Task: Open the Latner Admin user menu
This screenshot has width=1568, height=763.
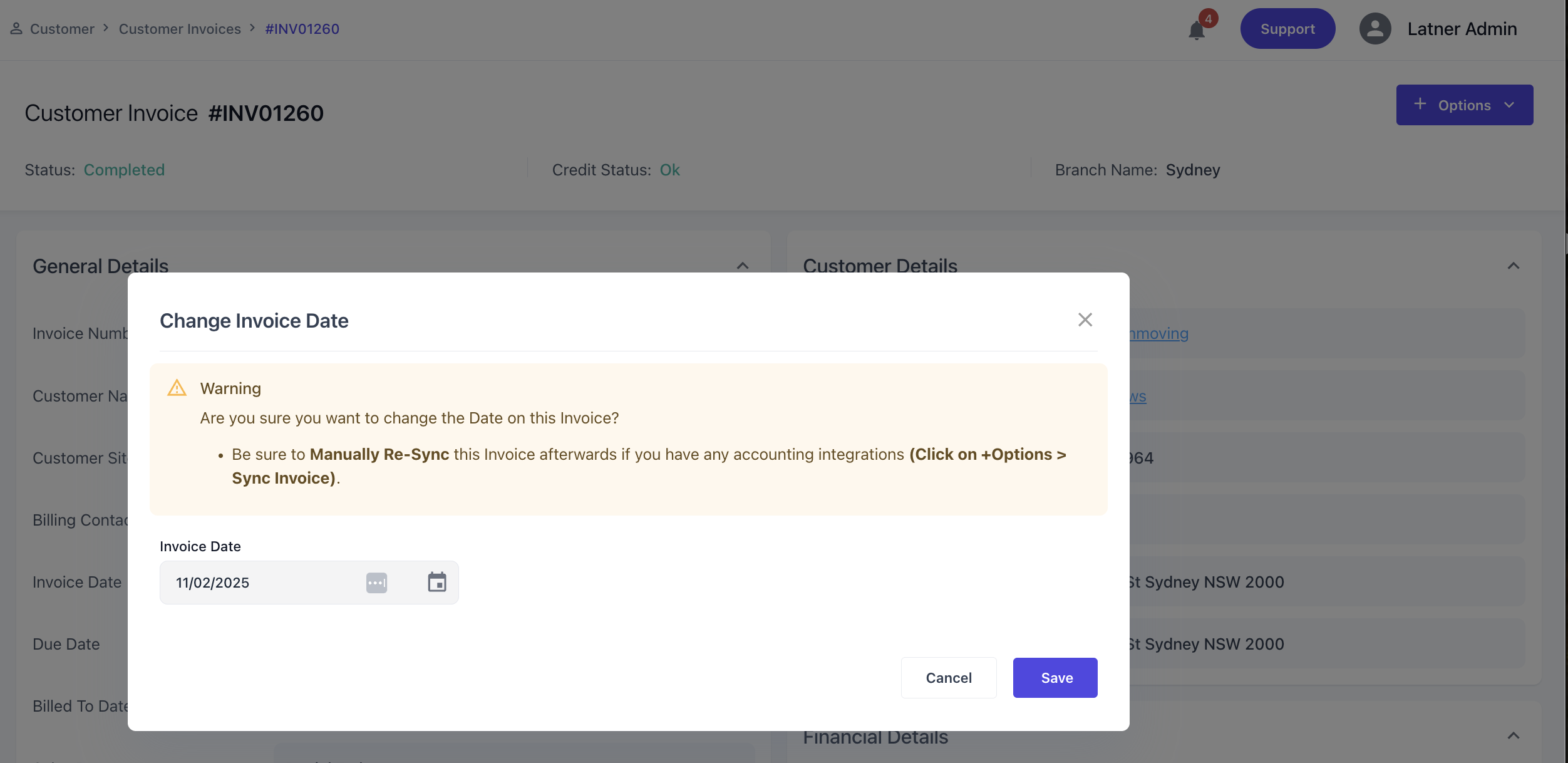Action: point(1462,29)
